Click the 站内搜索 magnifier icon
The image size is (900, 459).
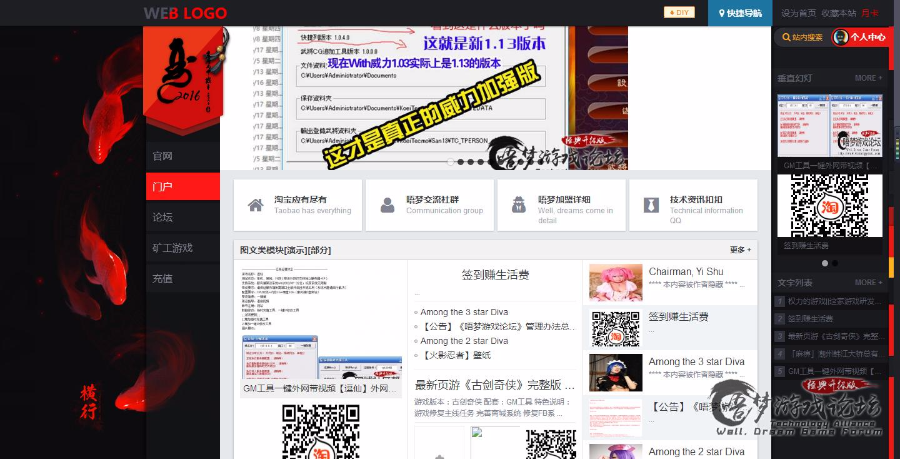click(786, 37)
